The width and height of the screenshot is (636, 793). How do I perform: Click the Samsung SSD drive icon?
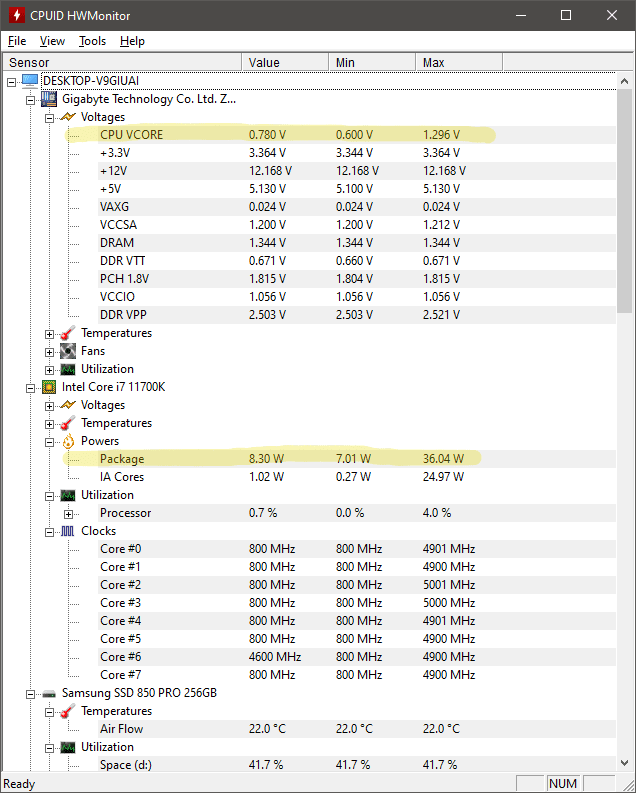coord(49,694)
